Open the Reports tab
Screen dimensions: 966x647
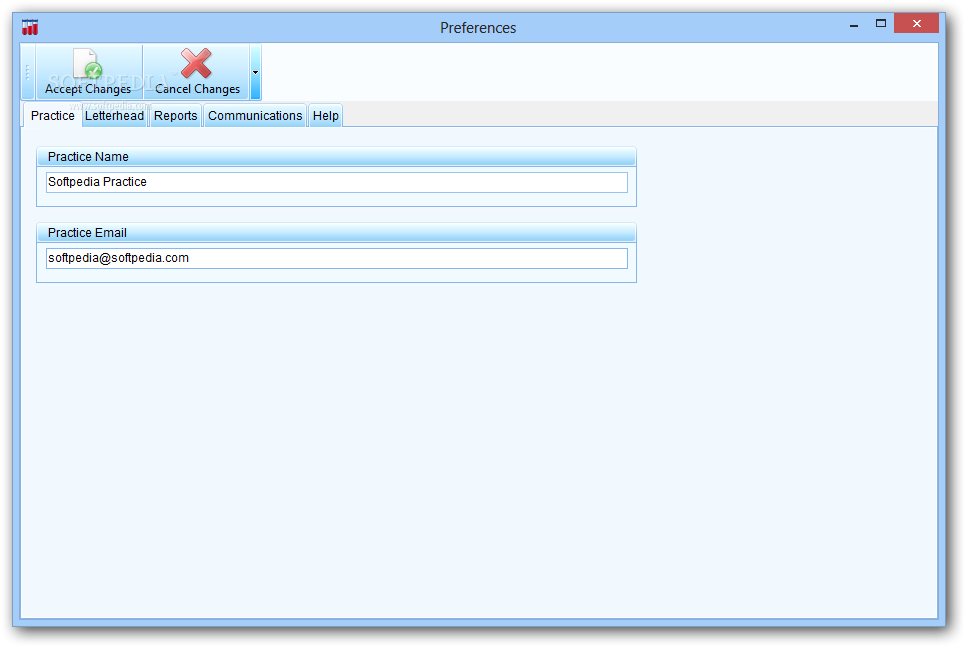176,116
